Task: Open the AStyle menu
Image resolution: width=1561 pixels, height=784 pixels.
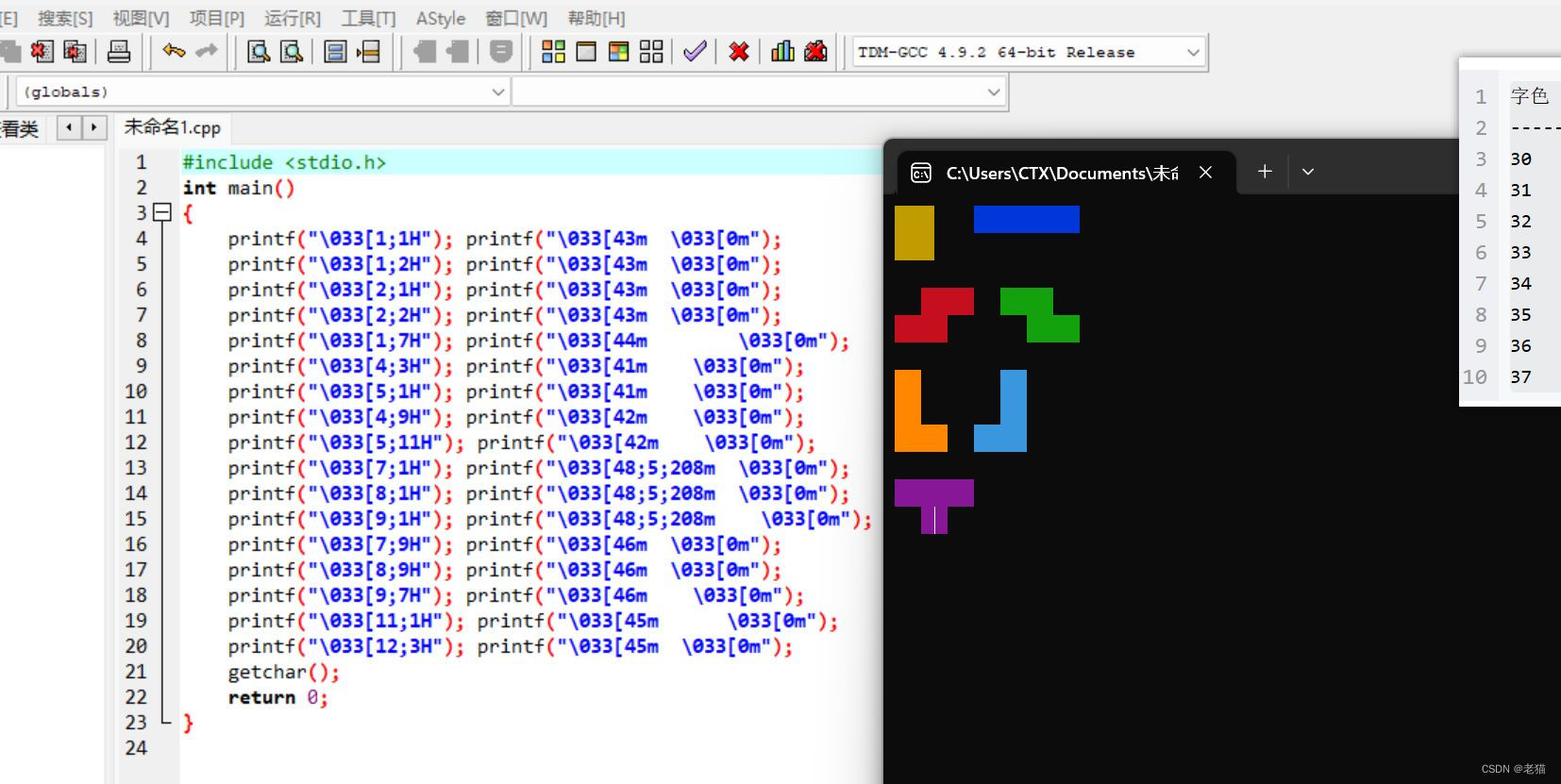Action: pyautogui.click(x=441, y=18)
